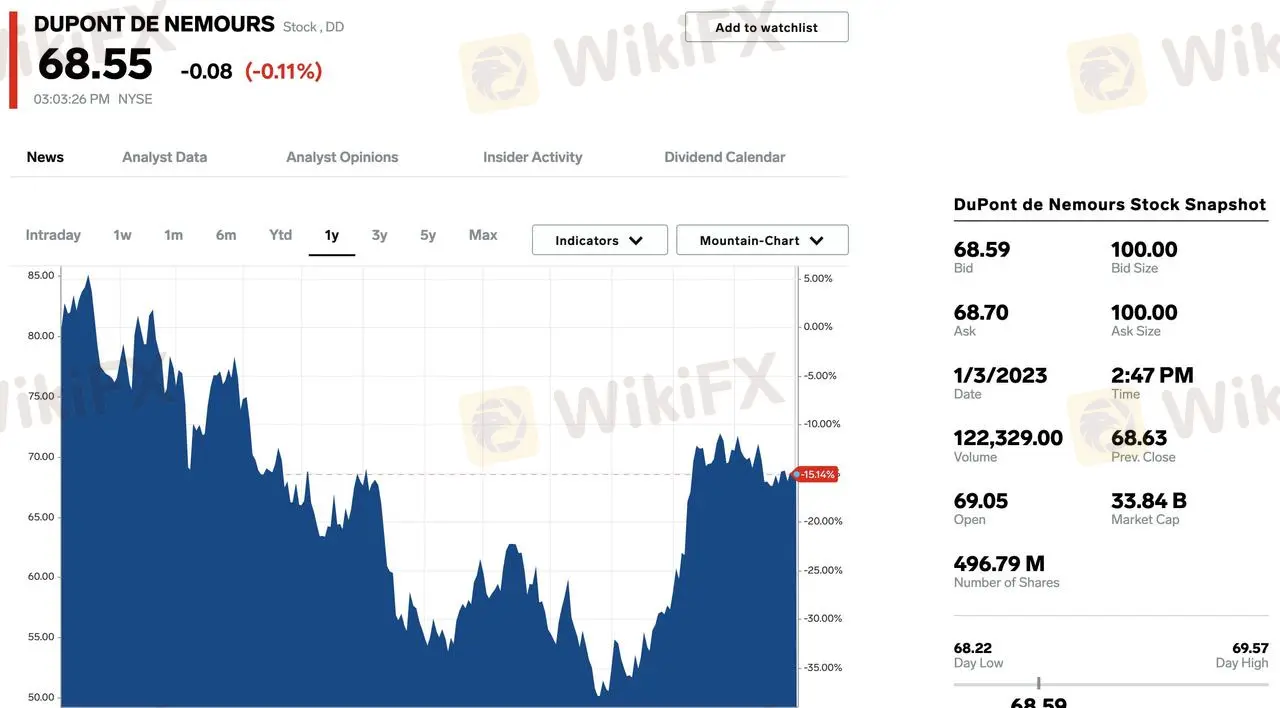Click the 496.79 M Number of Shares value

point(999,564)
